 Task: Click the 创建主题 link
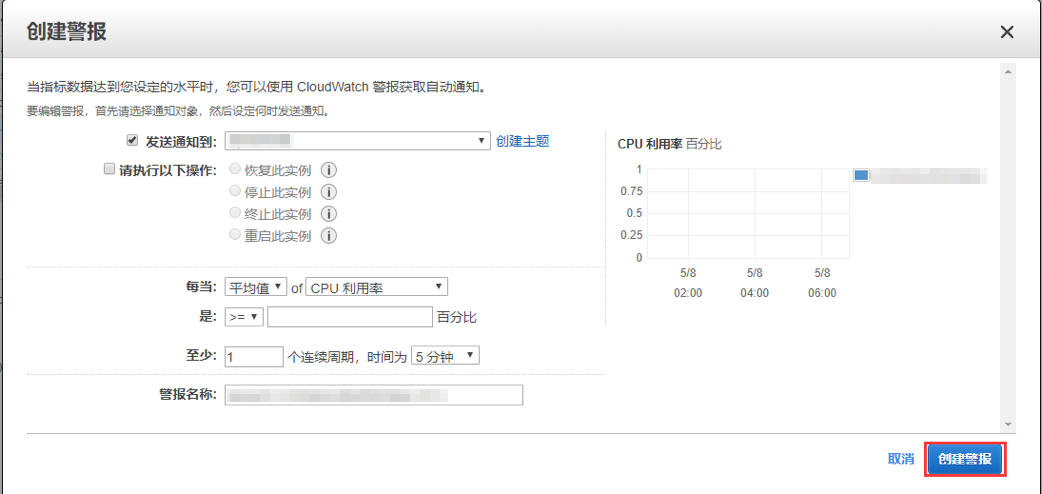522,141
